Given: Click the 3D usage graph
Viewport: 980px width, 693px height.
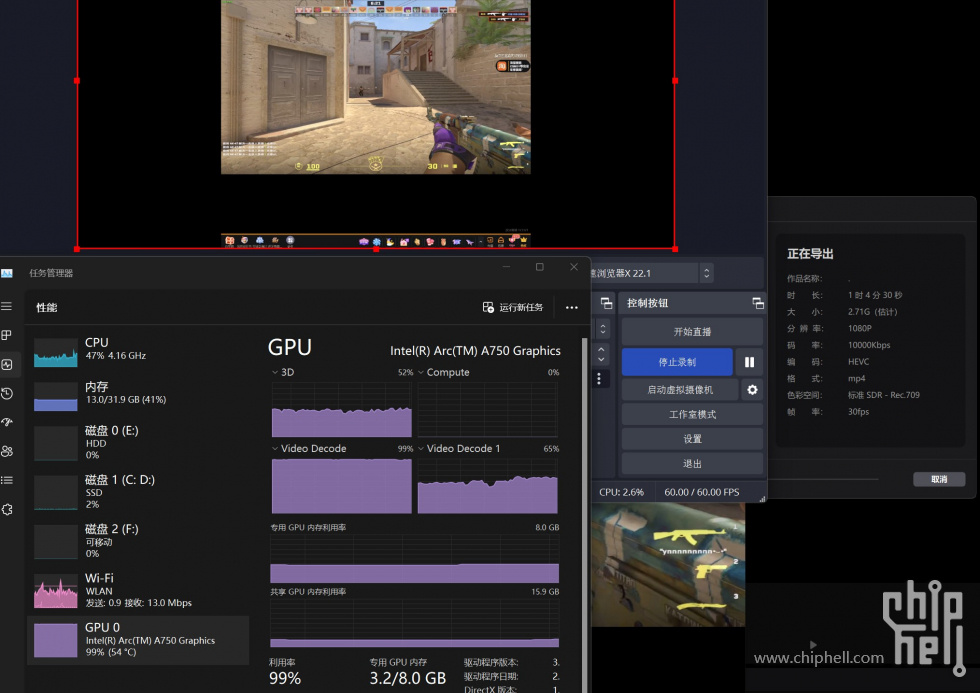Looking at the screenshot, I should 342,410.
